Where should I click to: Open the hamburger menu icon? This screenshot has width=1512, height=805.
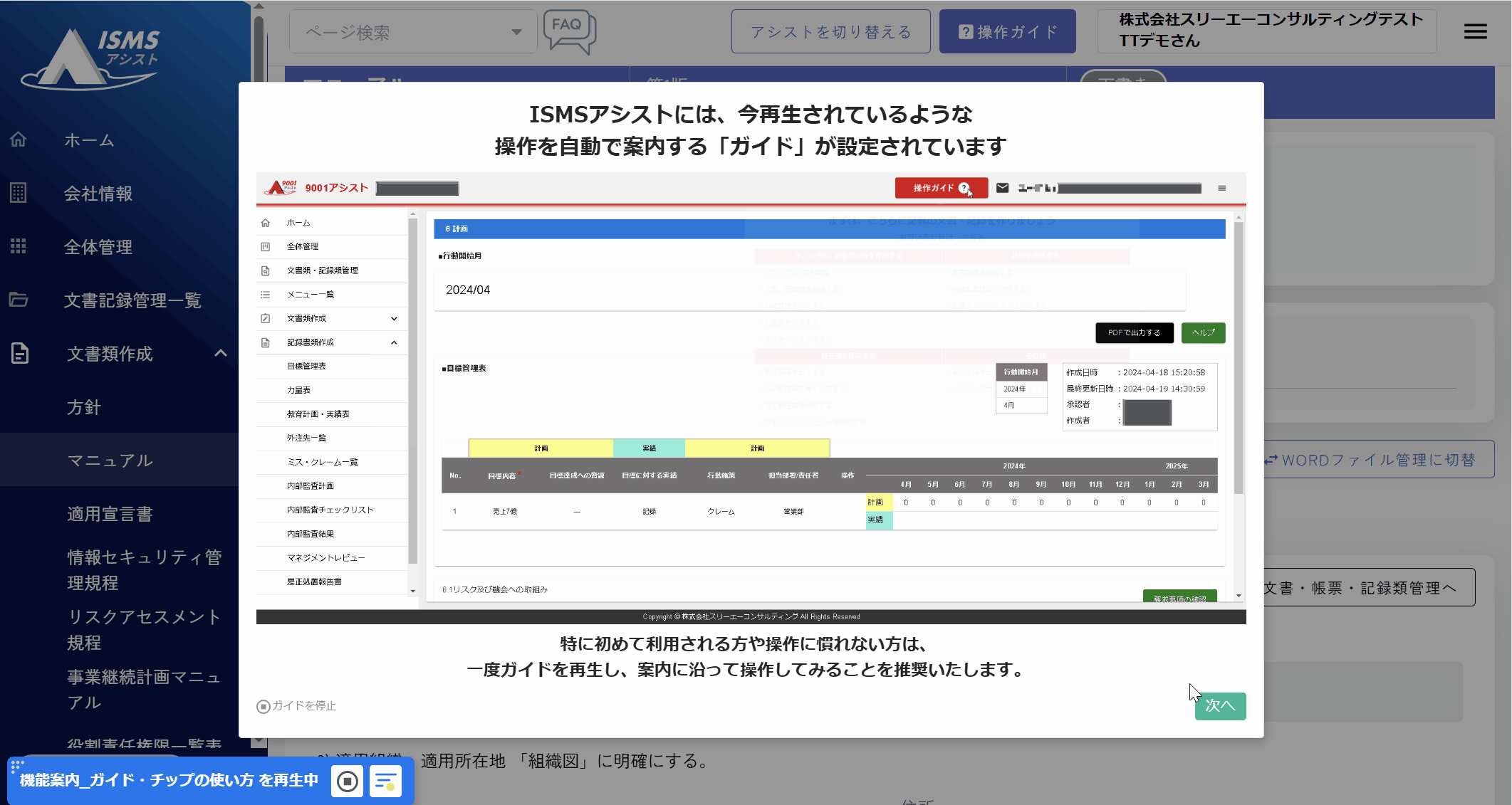coord(1475,31)
